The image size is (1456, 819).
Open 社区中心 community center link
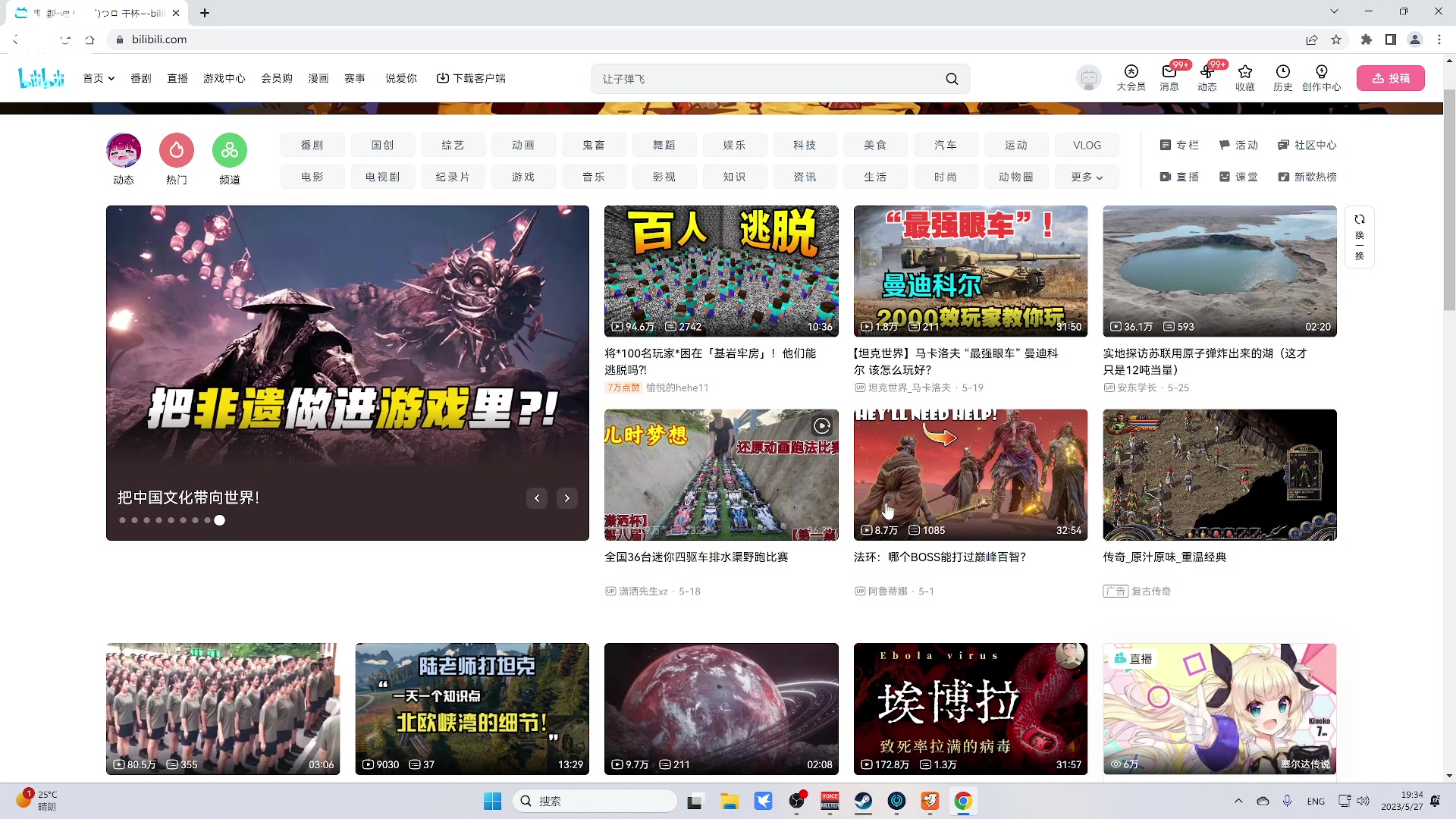(1307, 145)
